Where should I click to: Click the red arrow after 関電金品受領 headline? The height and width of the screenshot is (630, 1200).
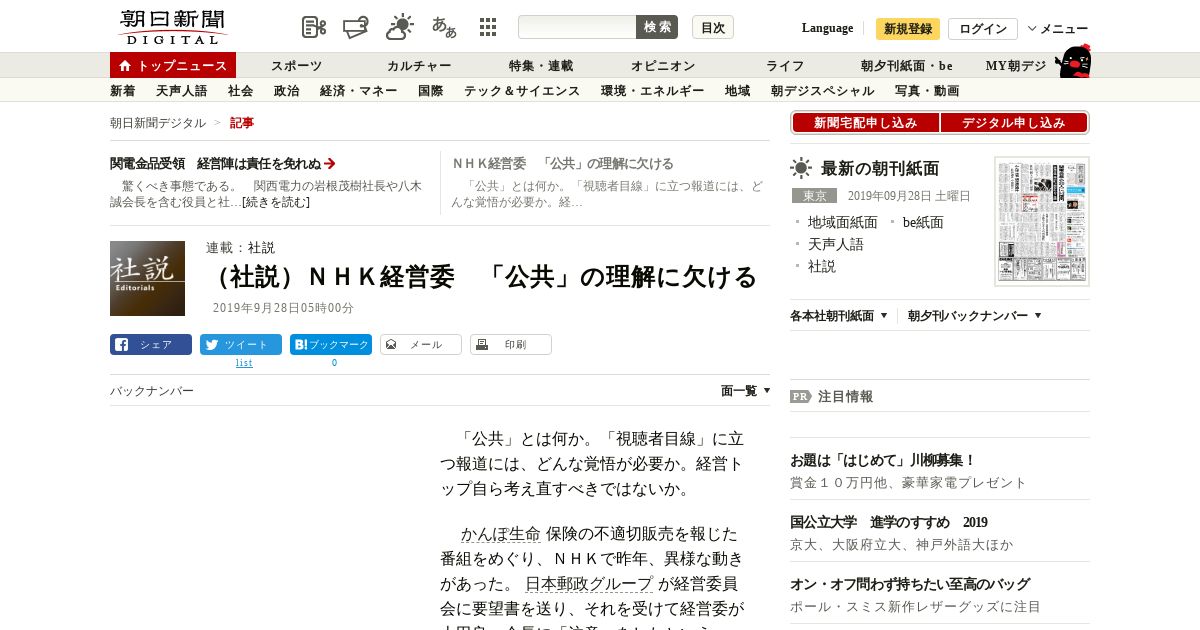click(330, 163)
